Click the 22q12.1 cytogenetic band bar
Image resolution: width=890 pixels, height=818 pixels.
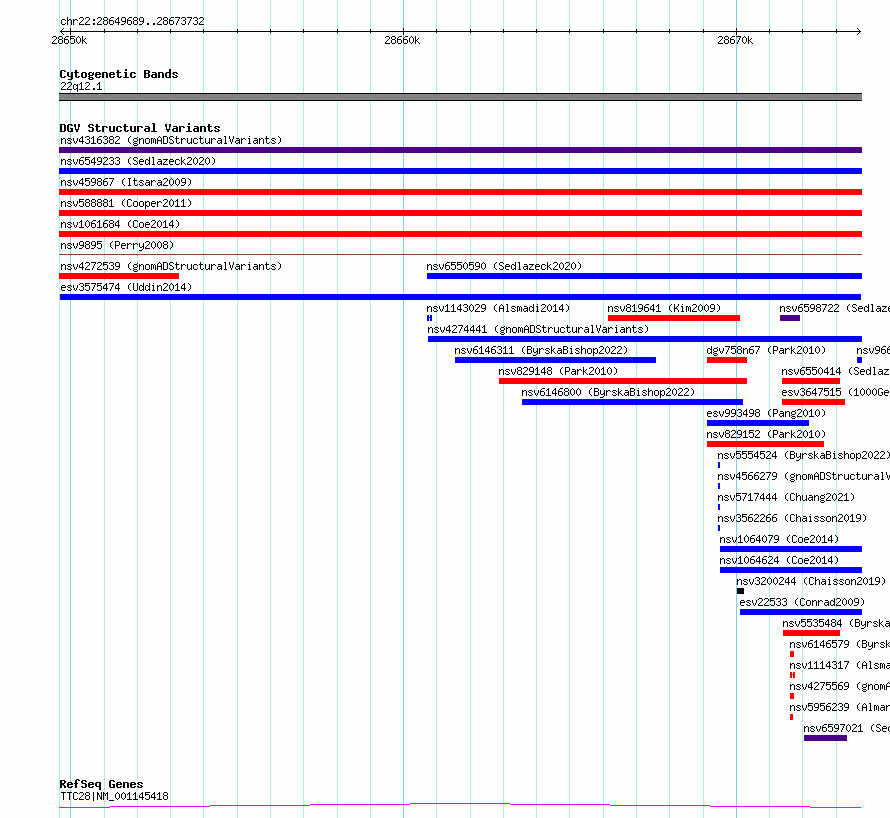click(460, 97)
